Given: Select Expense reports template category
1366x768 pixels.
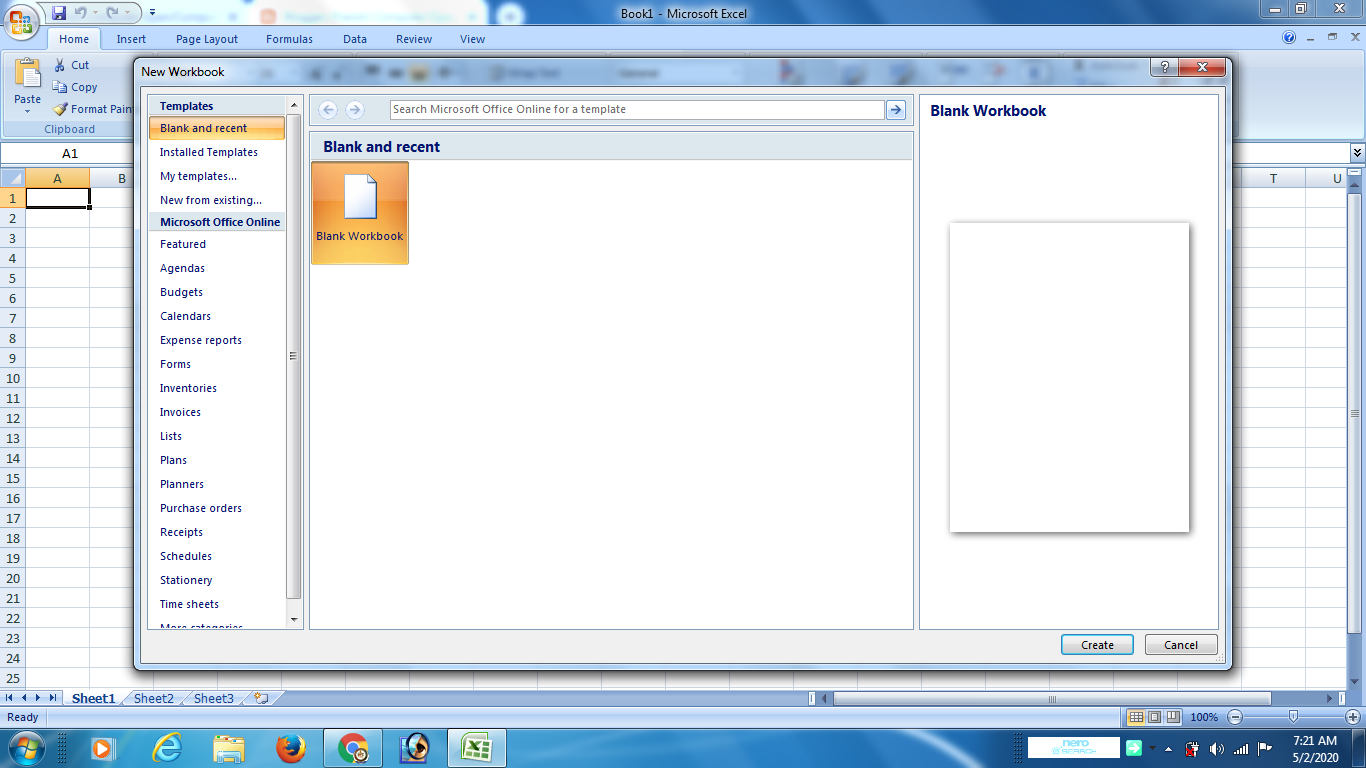Looking at the screenshot, I should 216,340.
